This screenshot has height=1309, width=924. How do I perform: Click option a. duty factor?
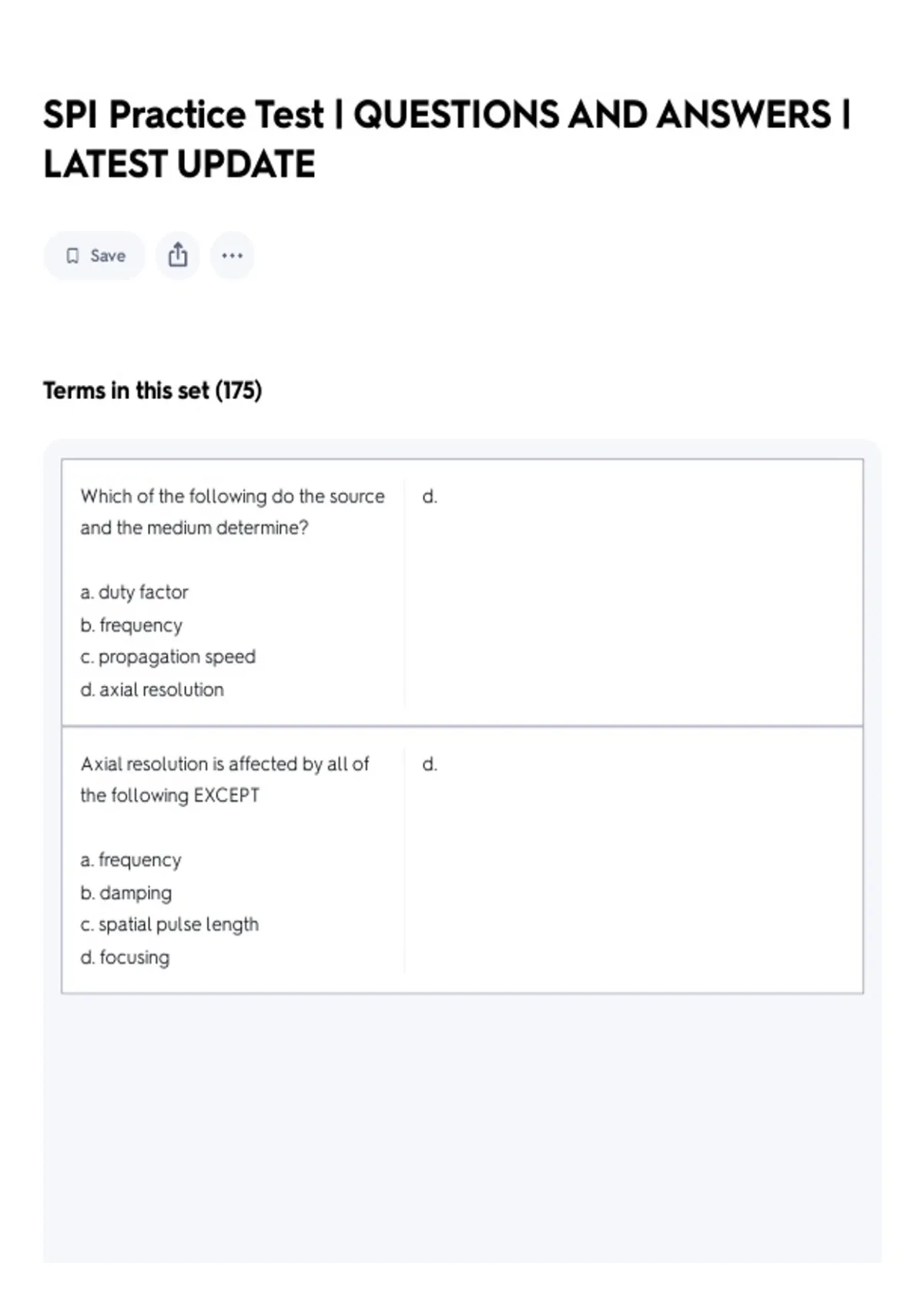(x=134, y=592)
